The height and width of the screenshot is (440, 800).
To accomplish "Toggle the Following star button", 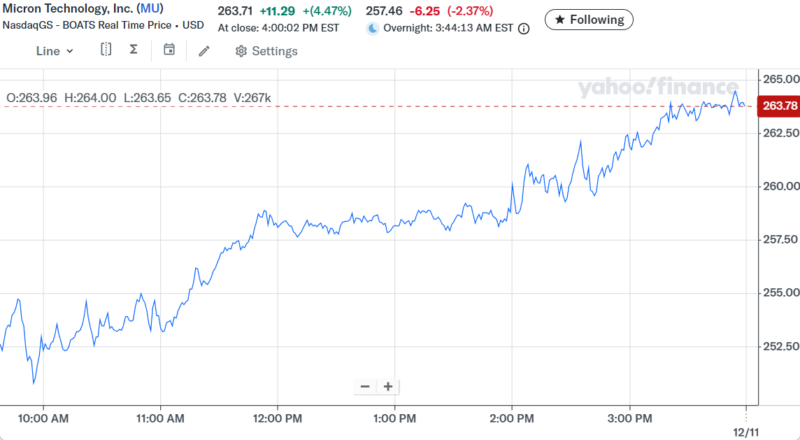I will click(x=589, y=19).
